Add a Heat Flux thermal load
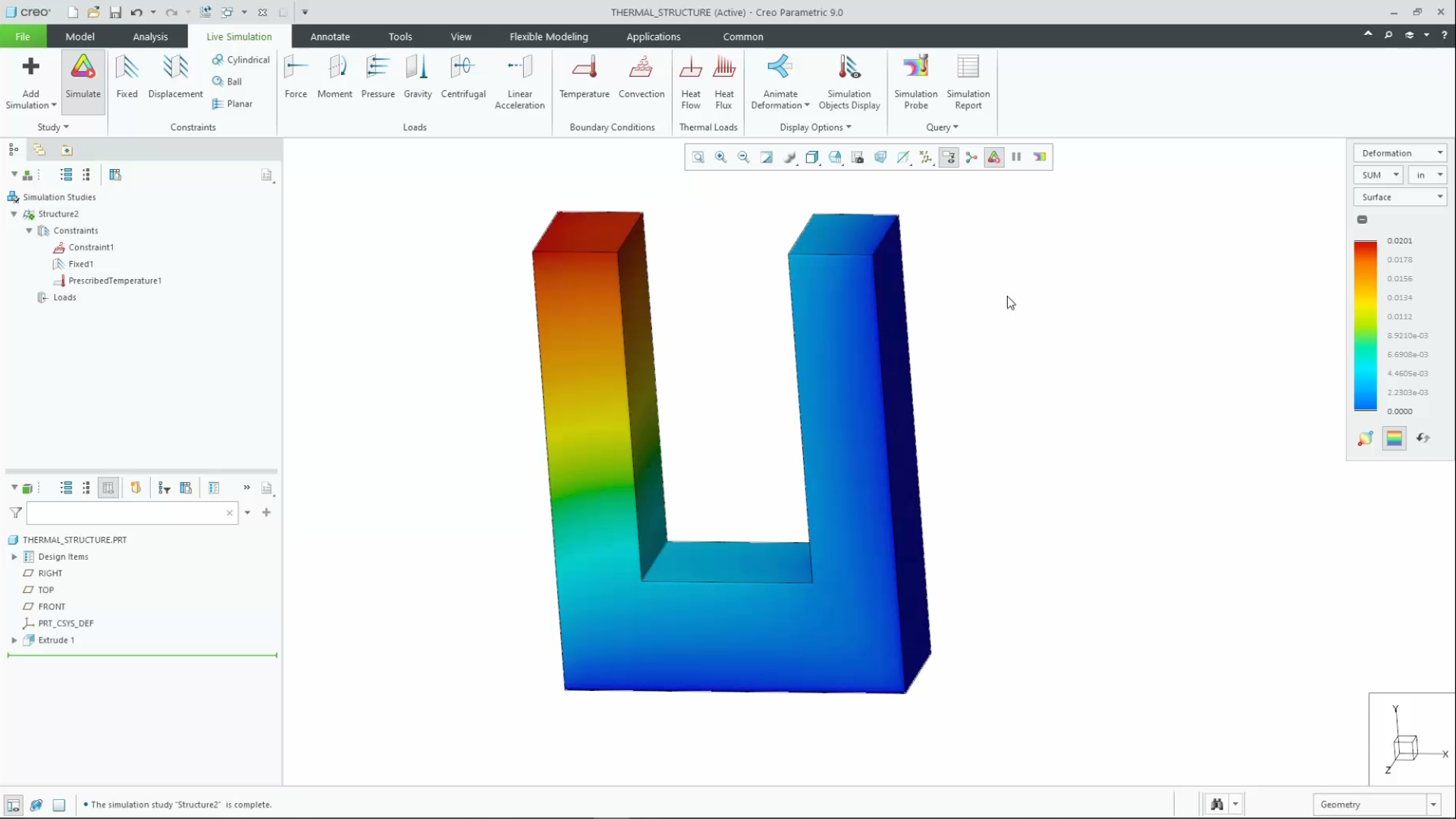 [x=723, y=83]
